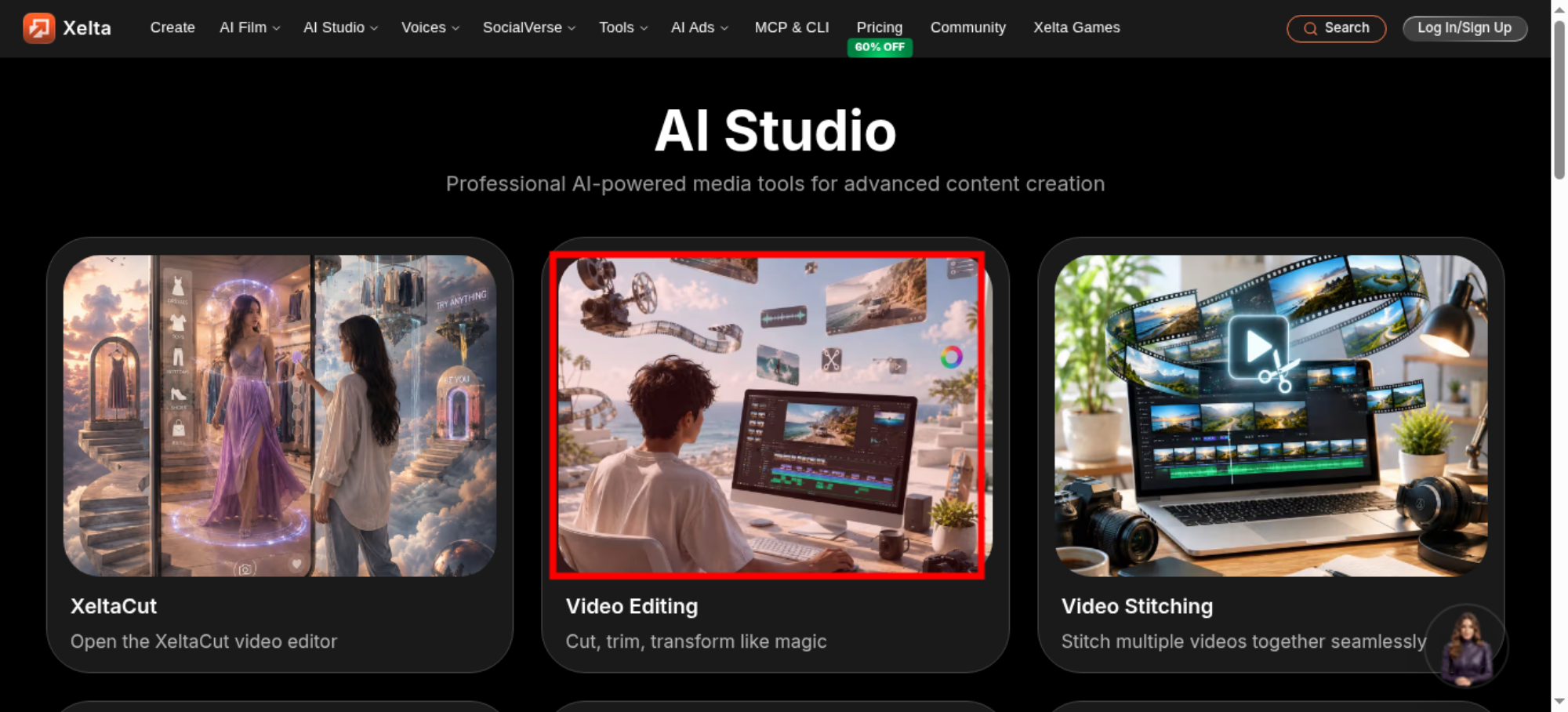Expand the AI Film dropdown menu
The width and height of the screenshot is (1568, 712).
249,27
